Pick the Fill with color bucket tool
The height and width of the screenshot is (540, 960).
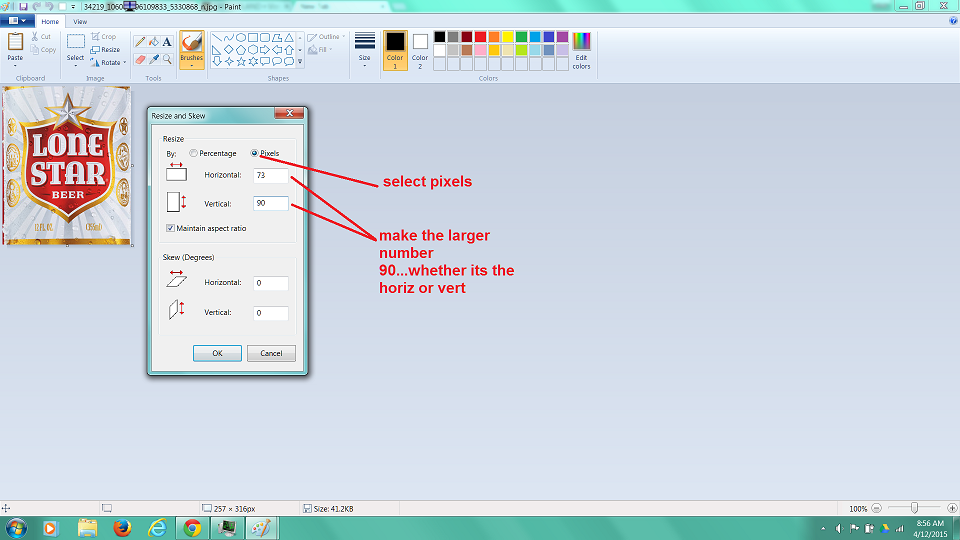[x=153, y=42]
